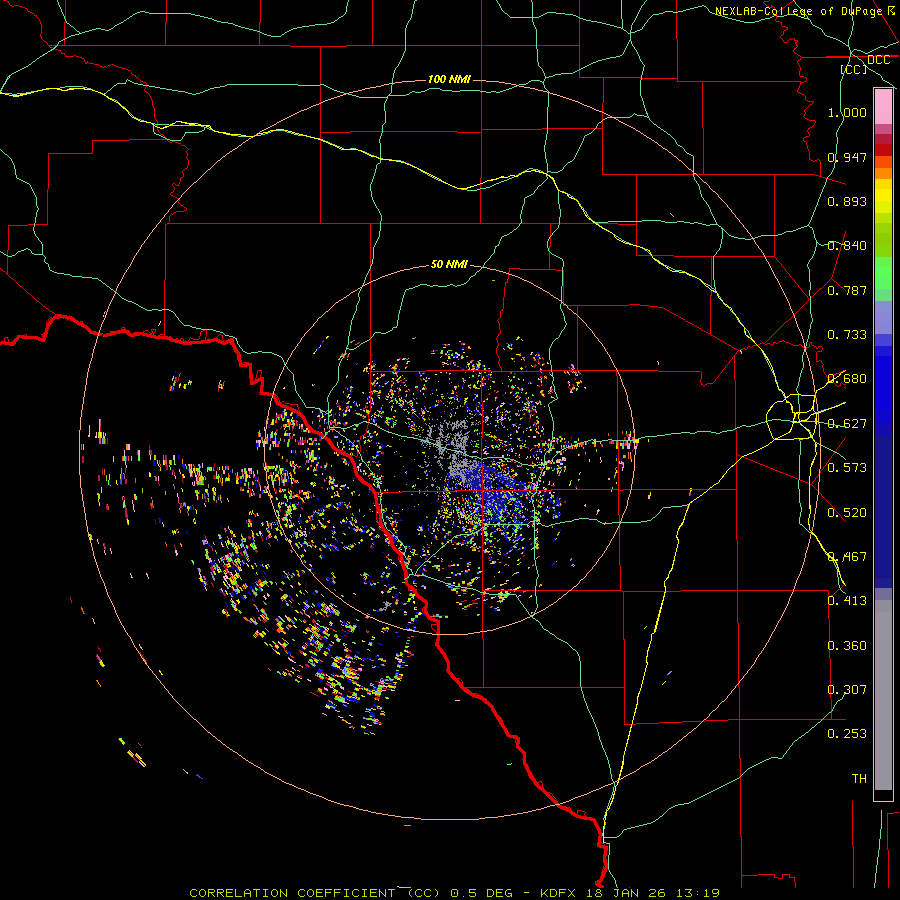900x900 pixels.
Task: Click the TH threshold label
Action: click(859, 779)
